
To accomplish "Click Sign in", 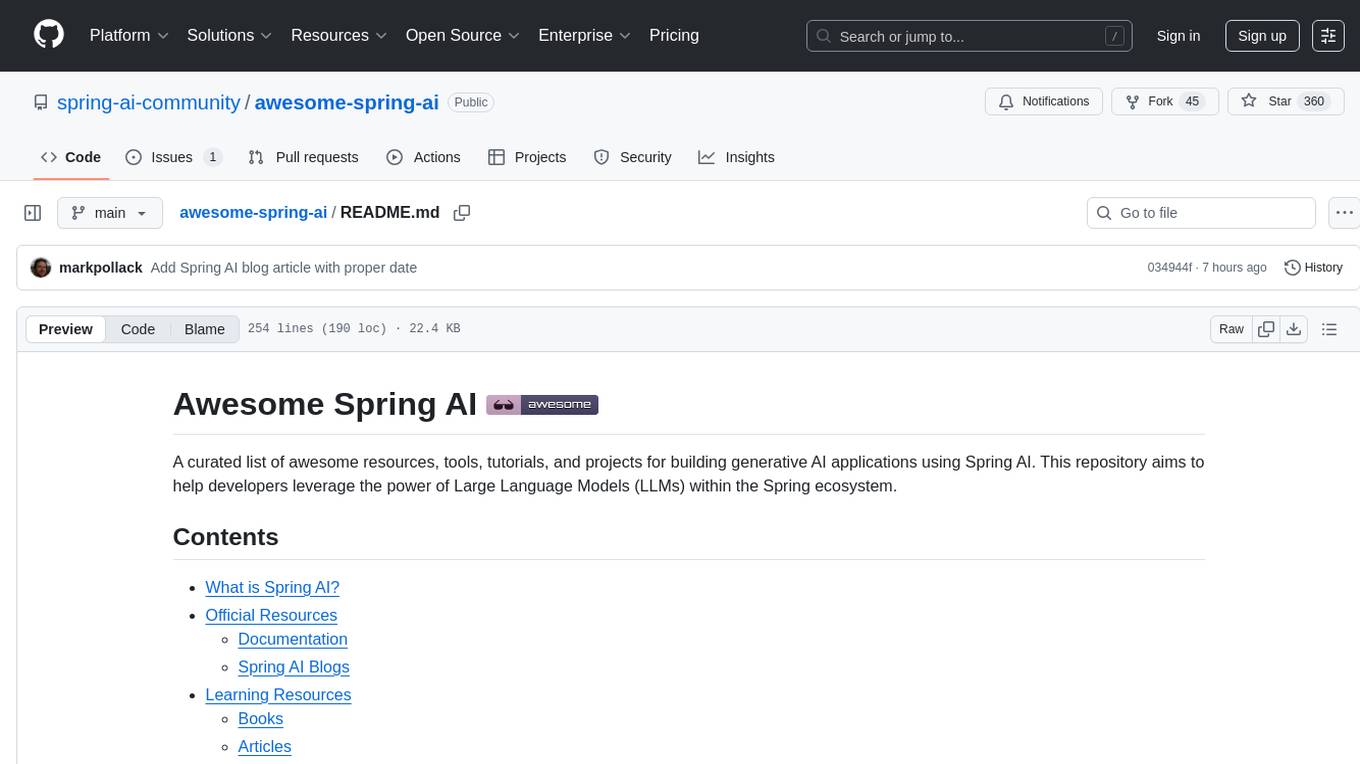I will pyautogui.click(x=1178, y=35).
